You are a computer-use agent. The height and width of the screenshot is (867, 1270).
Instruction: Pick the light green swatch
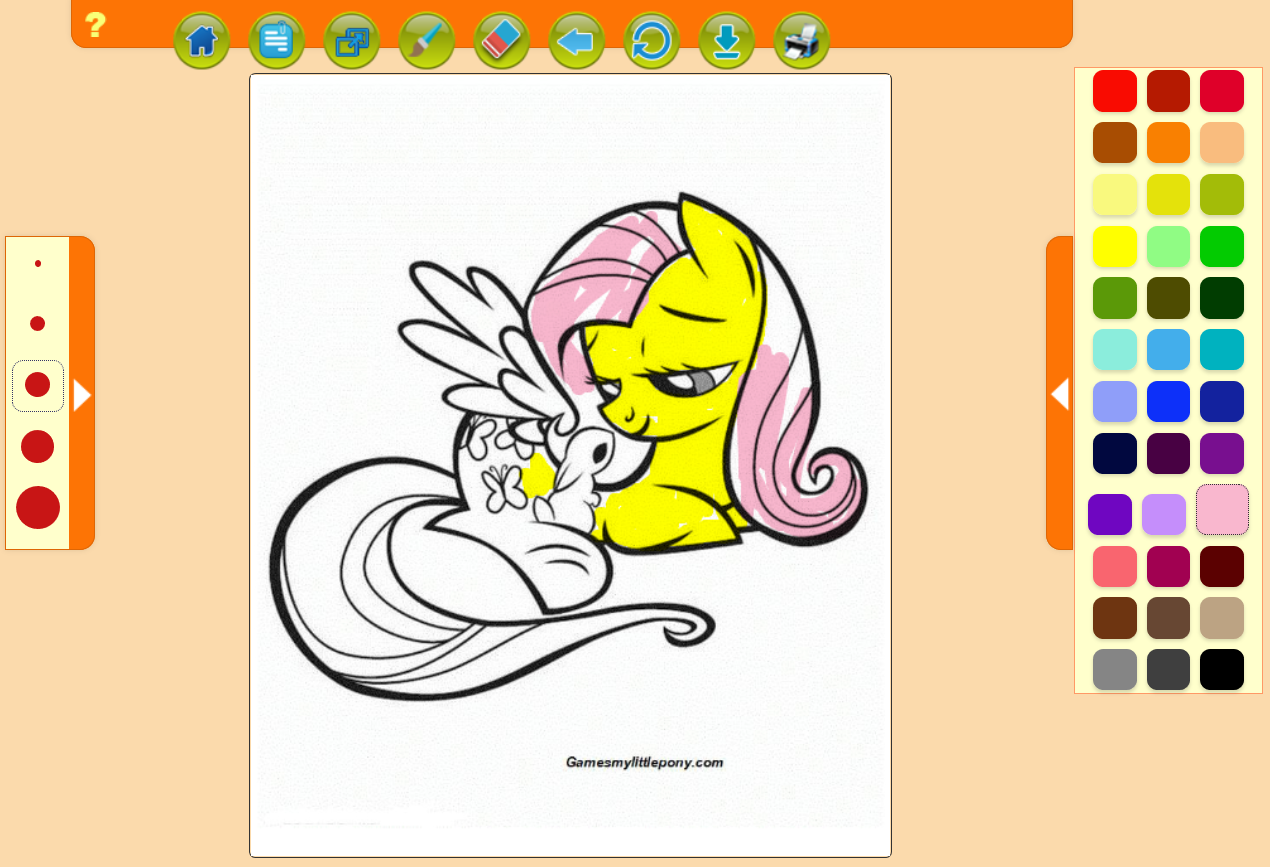1168,246
